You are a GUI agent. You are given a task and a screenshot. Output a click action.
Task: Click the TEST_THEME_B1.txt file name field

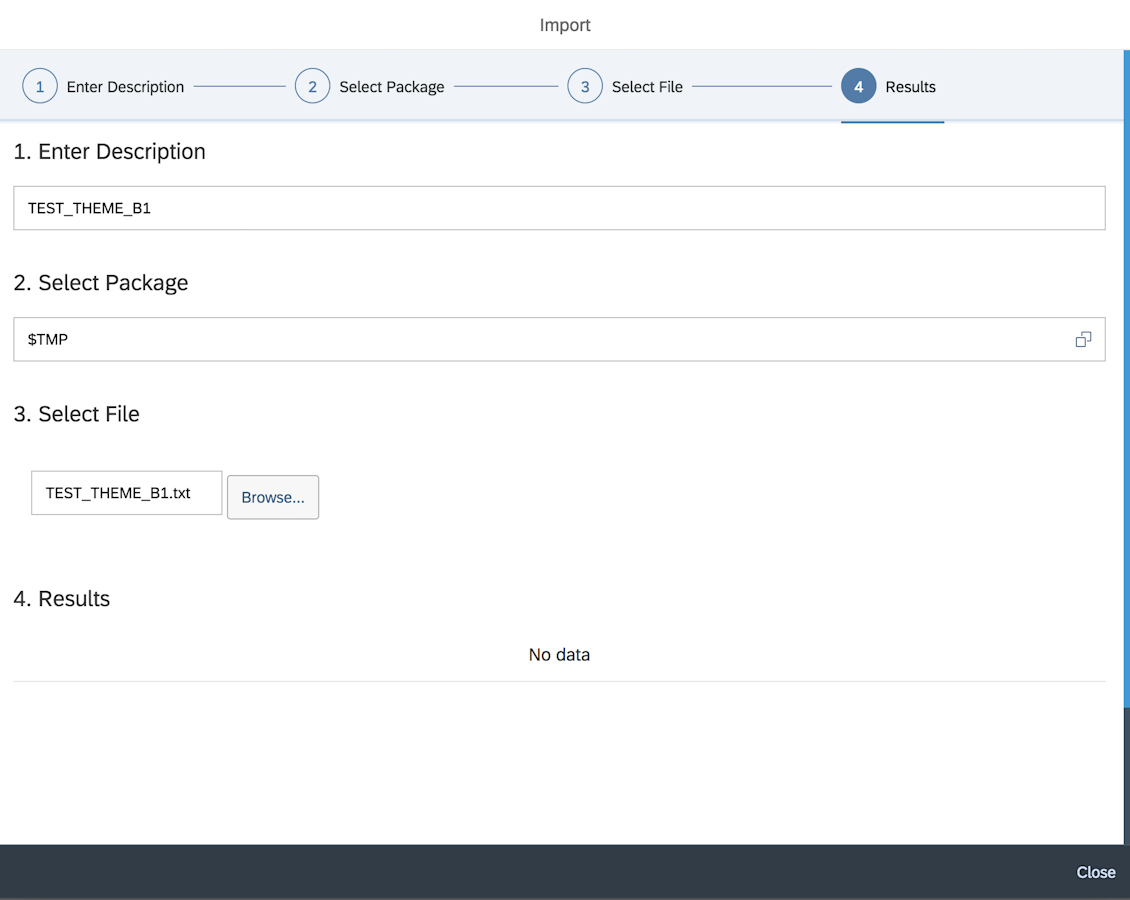pyautogui.click(x=127, y=493)
